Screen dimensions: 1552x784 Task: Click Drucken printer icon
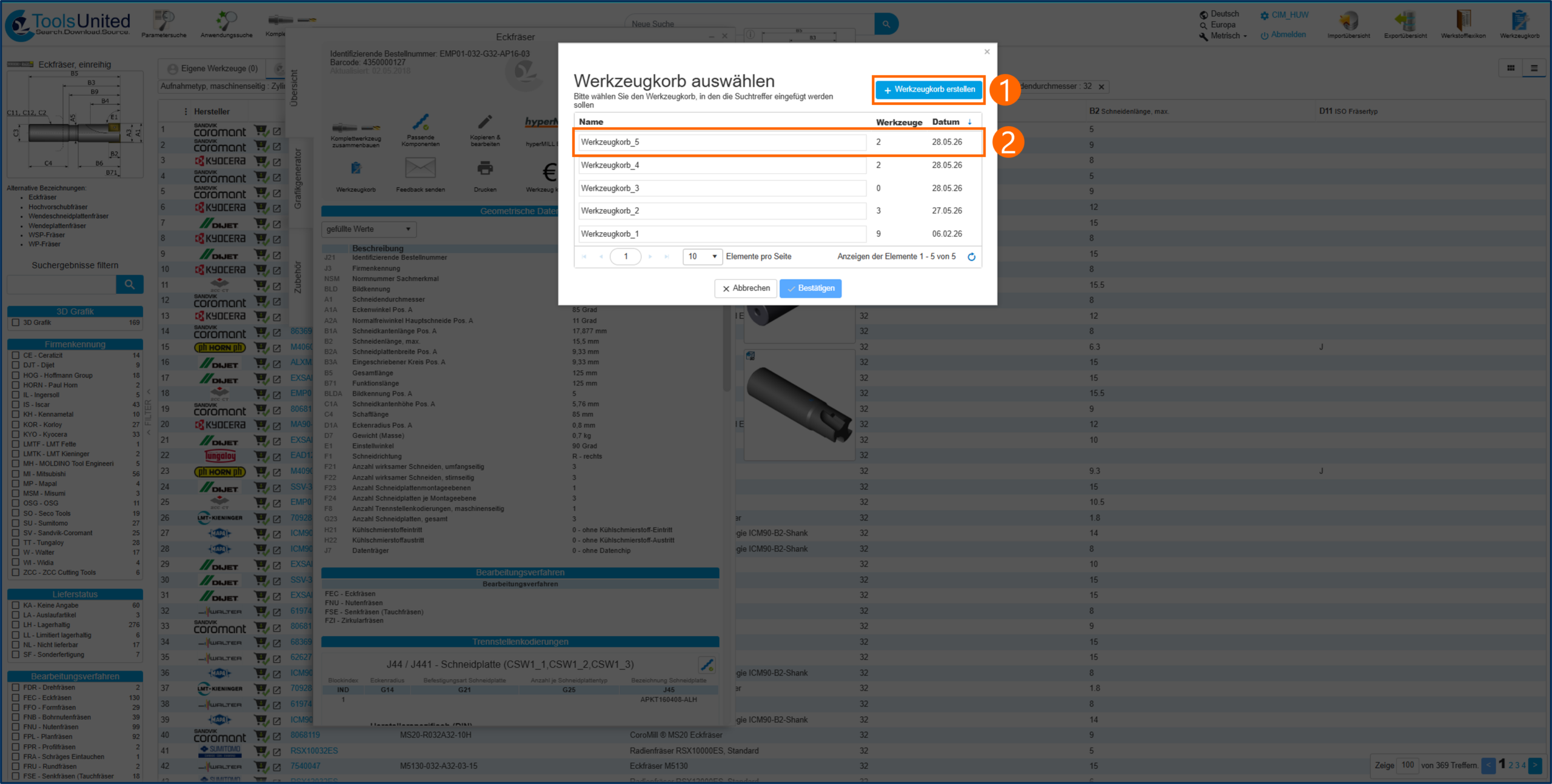(x=485, y=168)
